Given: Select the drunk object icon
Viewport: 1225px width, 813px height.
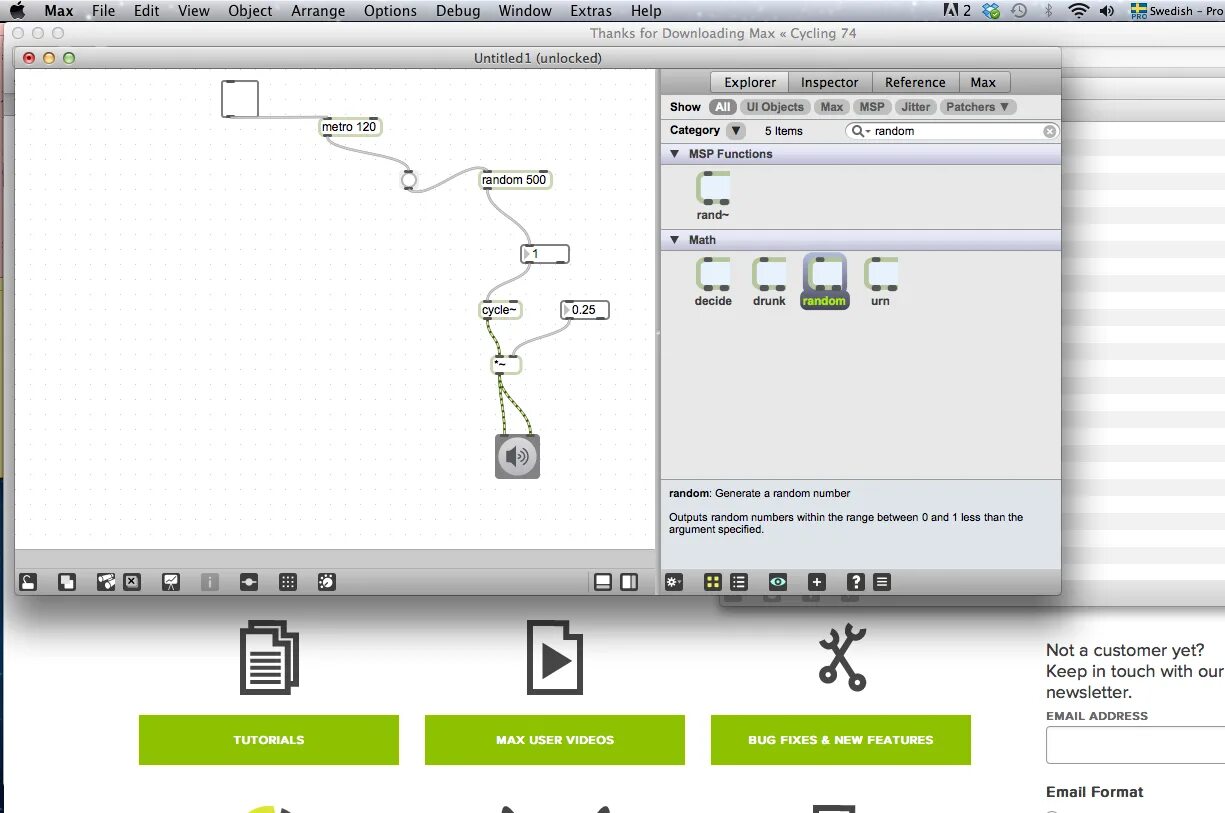Looking at the screenshot, I should click(x=769, y=274).
